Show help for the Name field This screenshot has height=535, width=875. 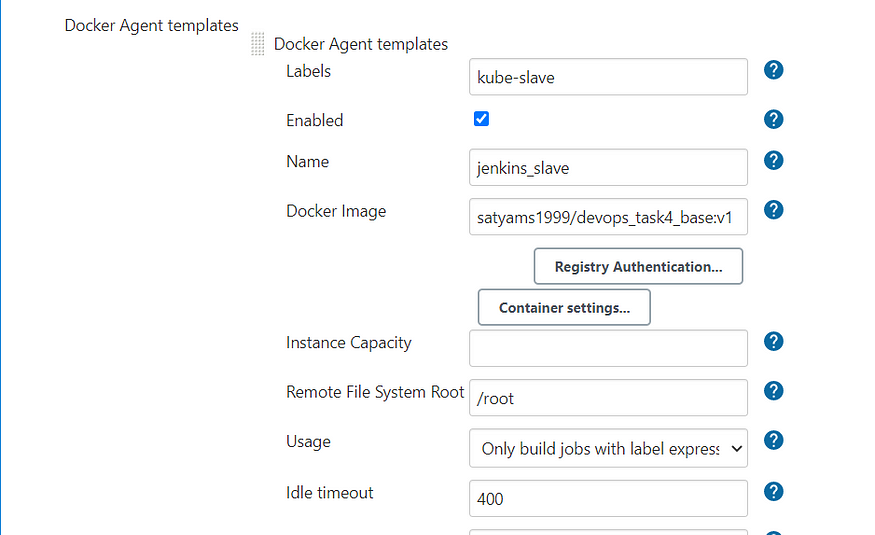click(773, 161)
